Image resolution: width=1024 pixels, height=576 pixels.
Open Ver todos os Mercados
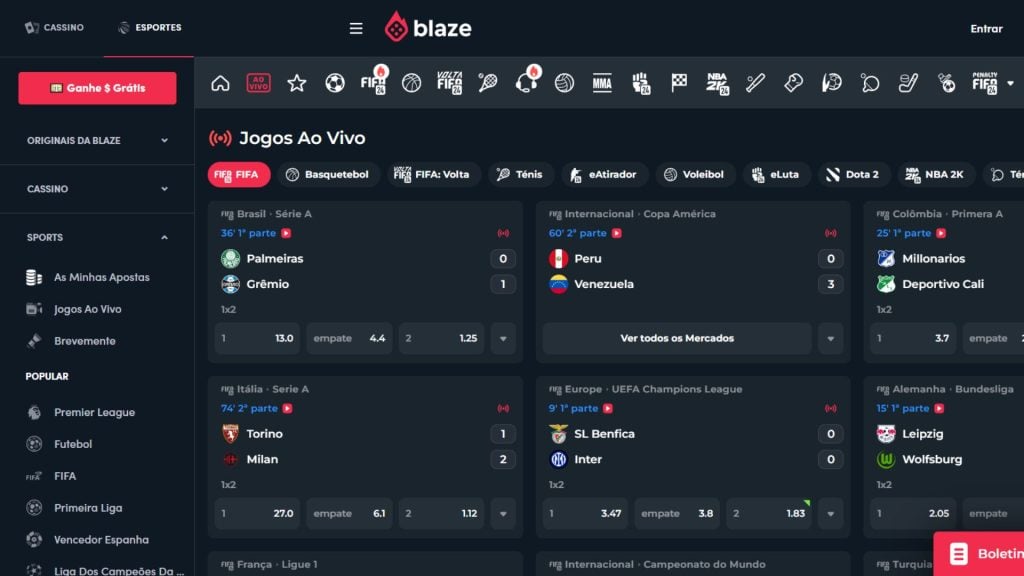677,338
